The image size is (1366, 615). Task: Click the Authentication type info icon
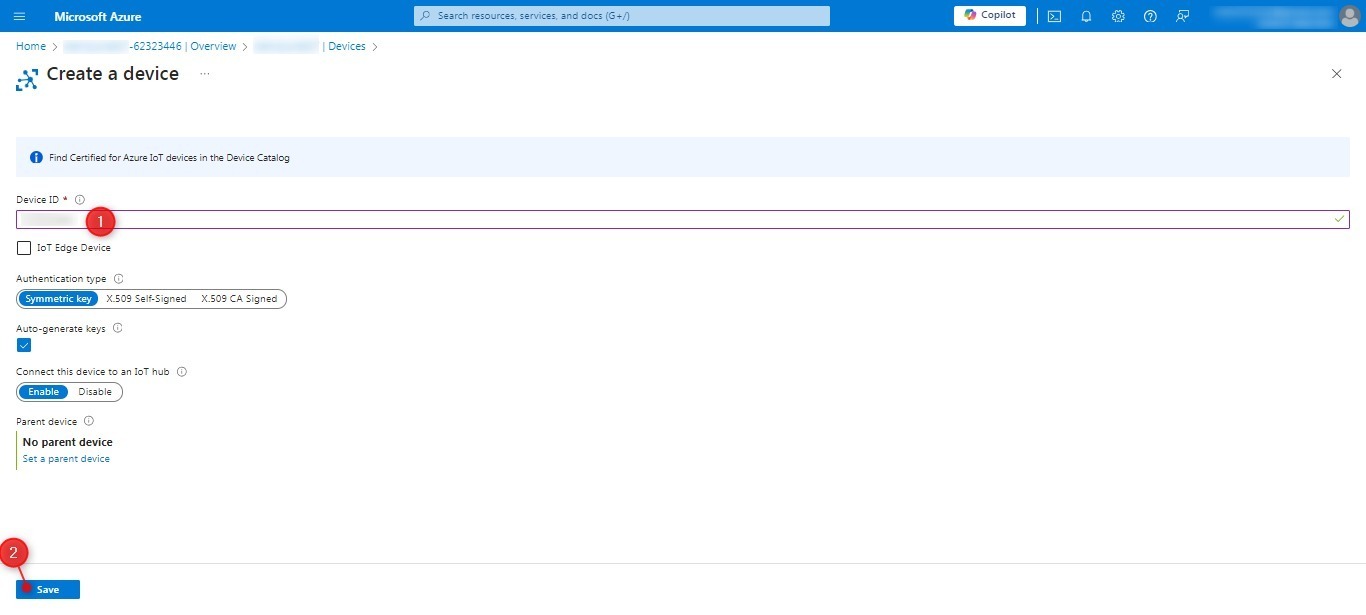[118, 279]
